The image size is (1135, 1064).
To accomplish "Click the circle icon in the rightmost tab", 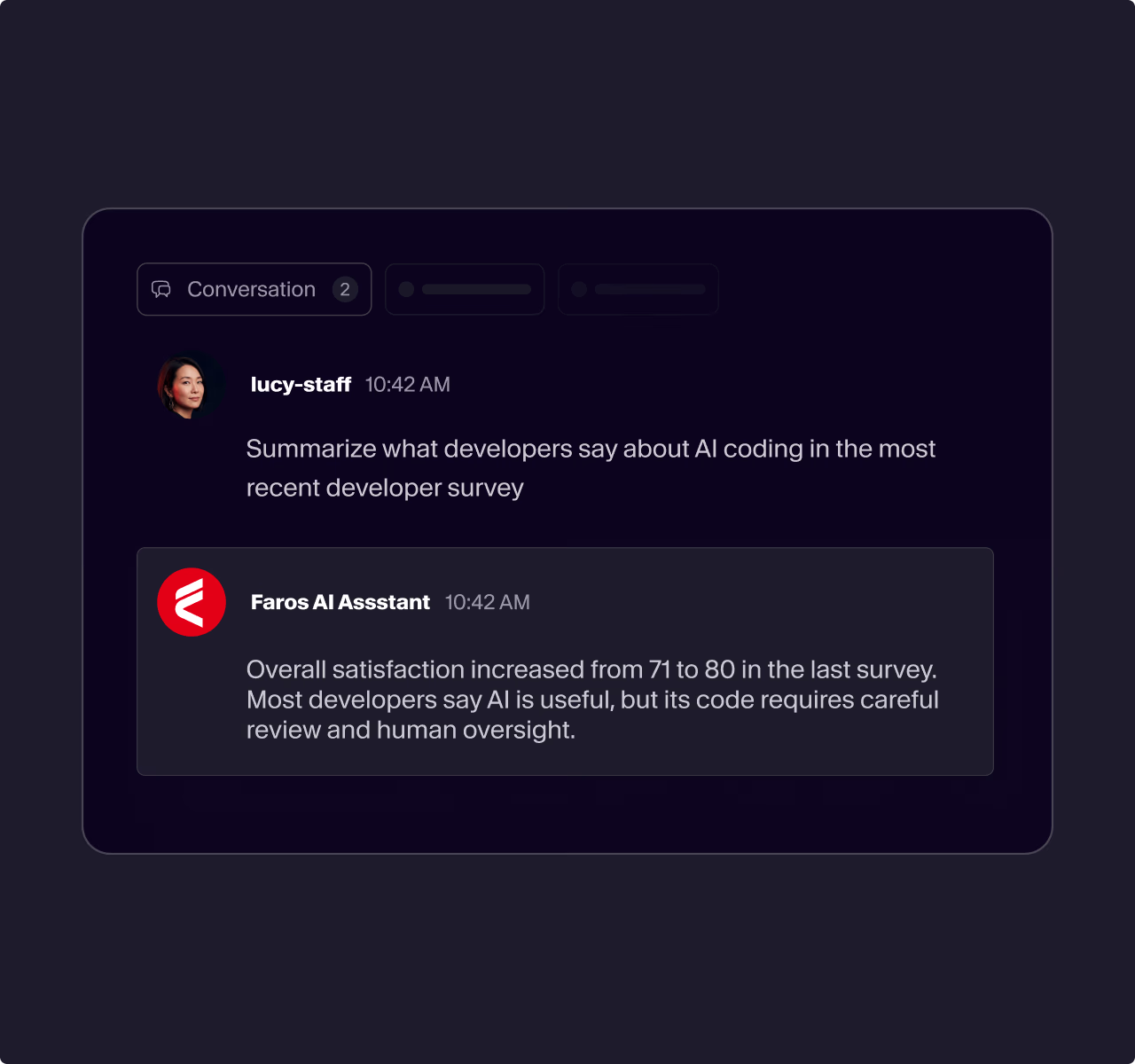I will pyautogui.click(x=581, y=289).
